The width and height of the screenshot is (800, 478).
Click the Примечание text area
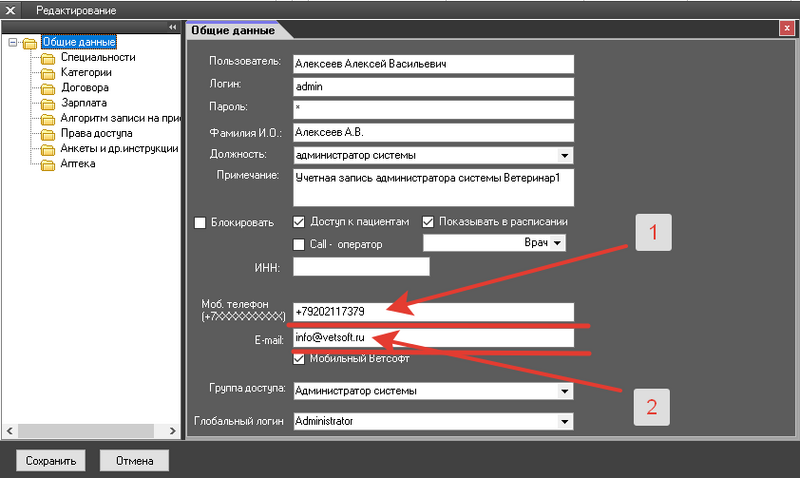pos(434,188)
